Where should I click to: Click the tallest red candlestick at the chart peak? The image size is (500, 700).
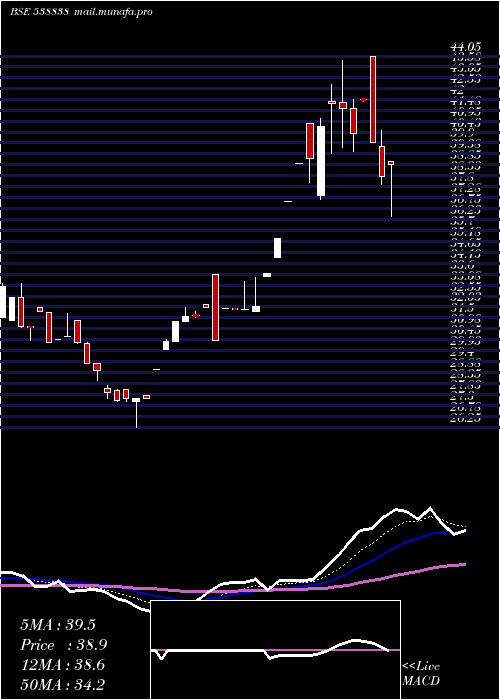pyautogui.click(x=373, y=100)
